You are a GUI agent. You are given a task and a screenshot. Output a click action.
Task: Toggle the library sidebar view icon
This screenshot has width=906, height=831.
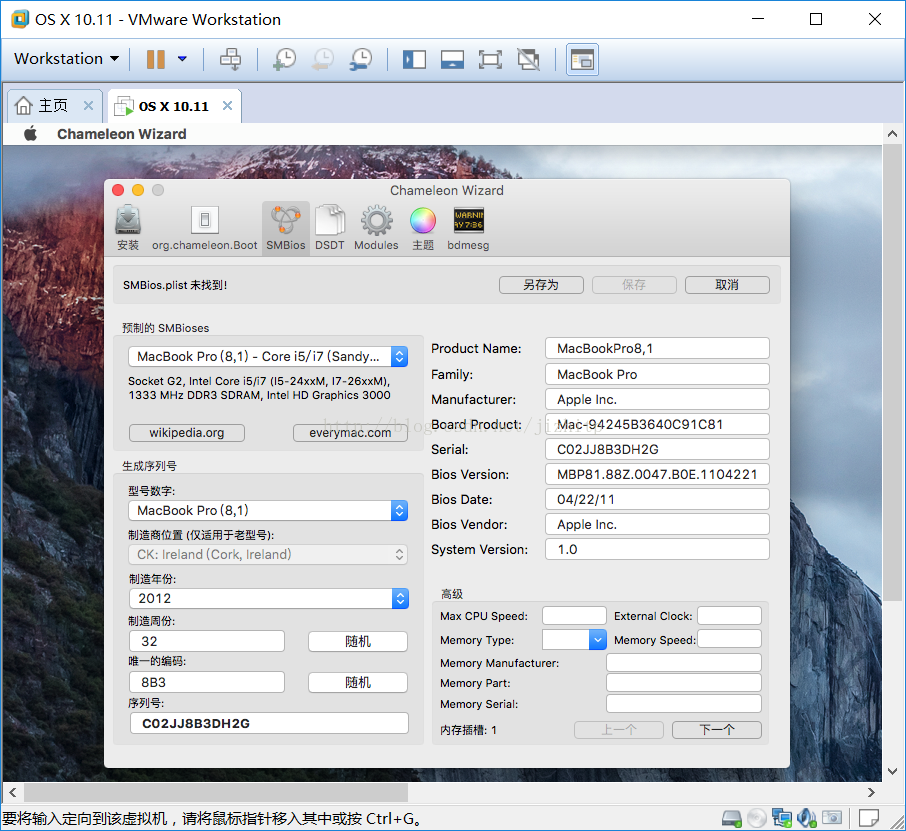pyautogui.click(x=414, y=59)
